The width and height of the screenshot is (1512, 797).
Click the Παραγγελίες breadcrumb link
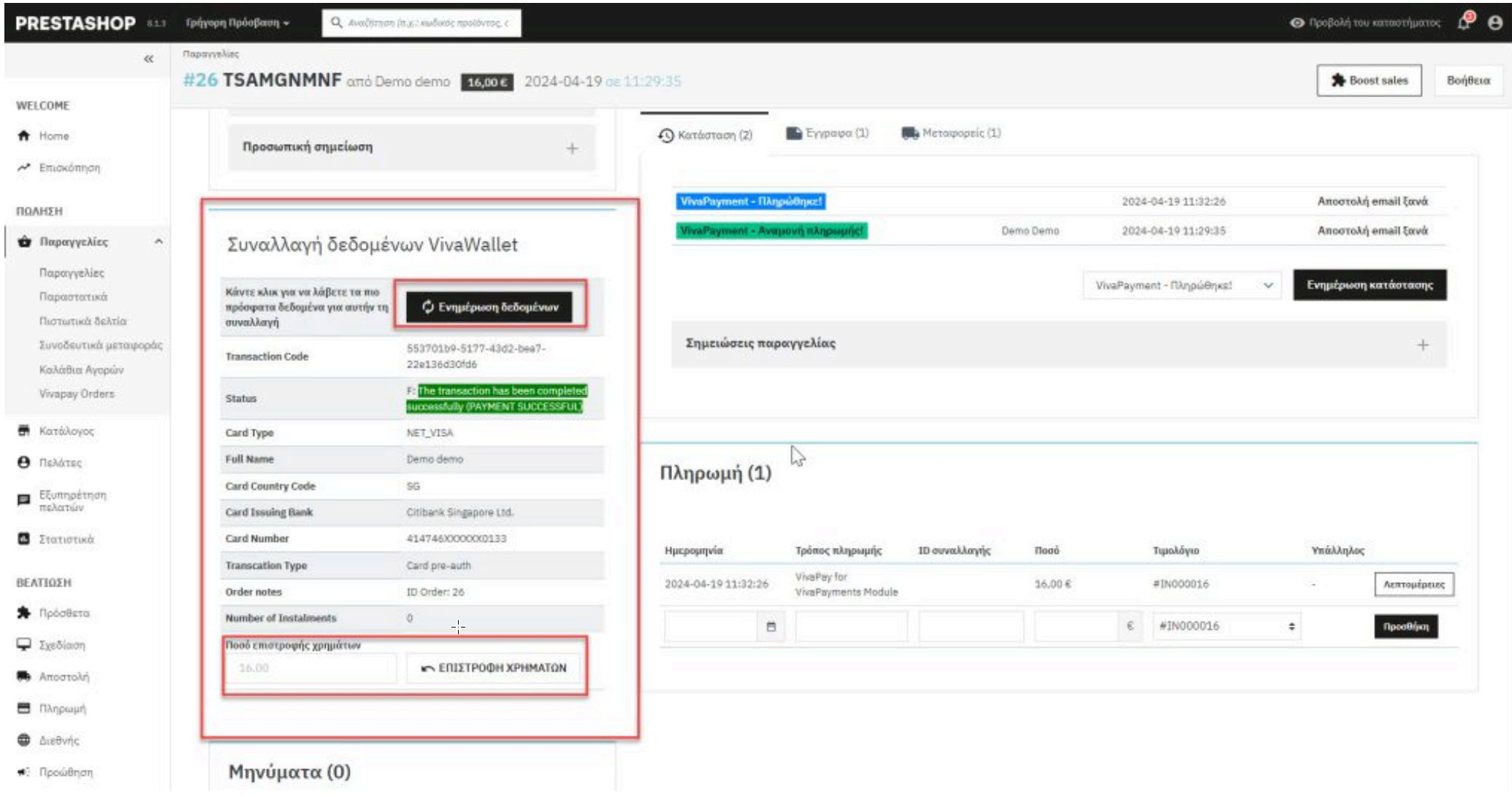click(x=210, y=54)
